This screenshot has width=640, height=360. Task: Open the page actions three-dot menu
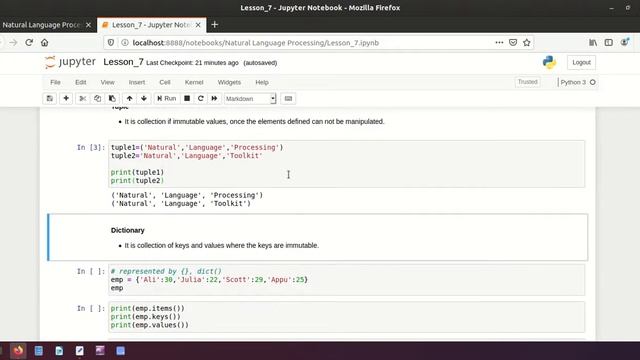pyautogui.click(x=499, y=42)
